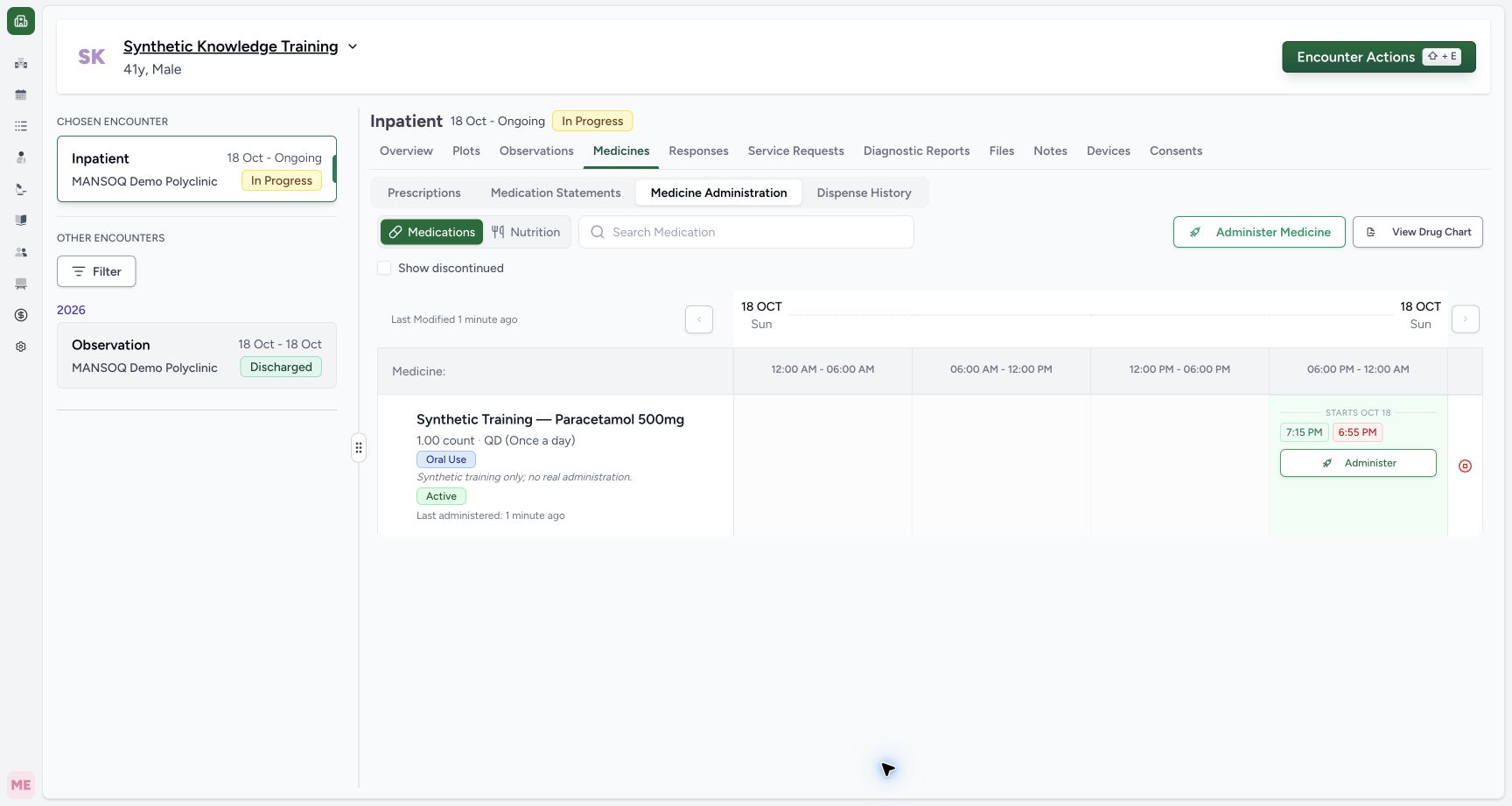Click the sidebar panel resize handle
This screenshot has width=1512, height=806.
click(x=359, y=448)
